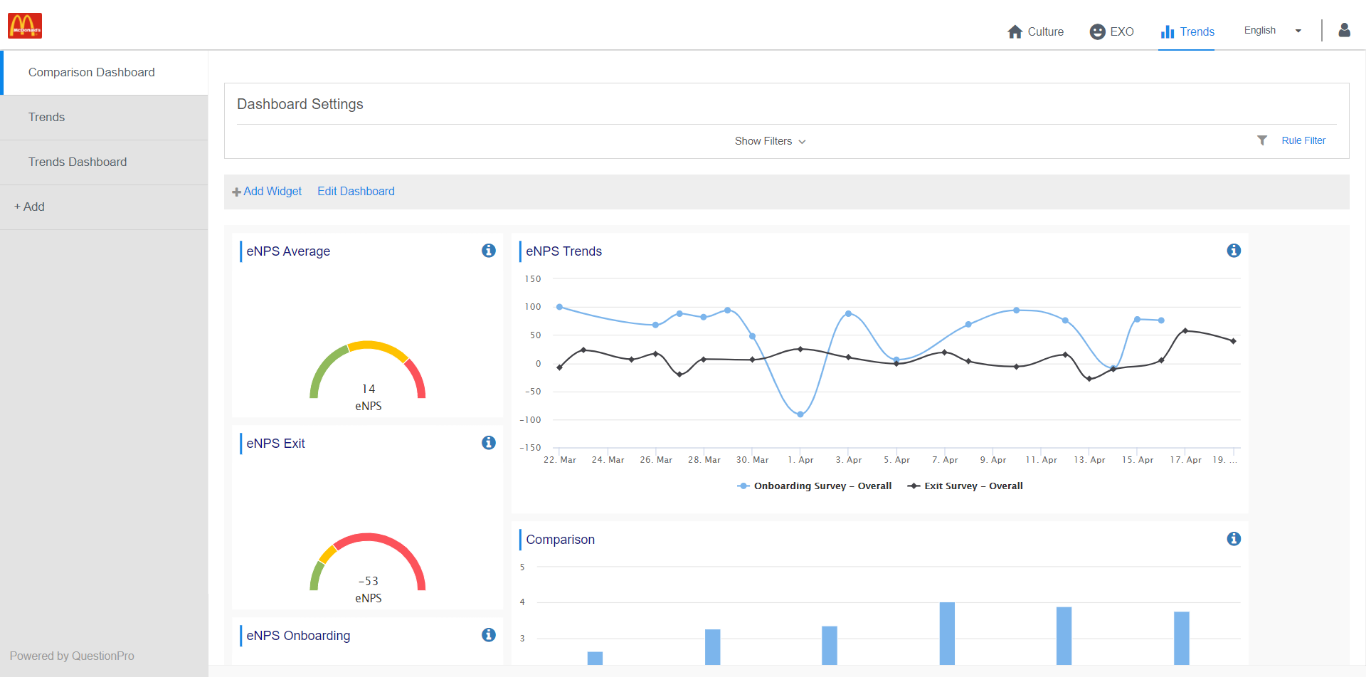Switch to the EXO tab
Image resolution: width=1366 pixels, height=677 pixels.
[1111, 32]
